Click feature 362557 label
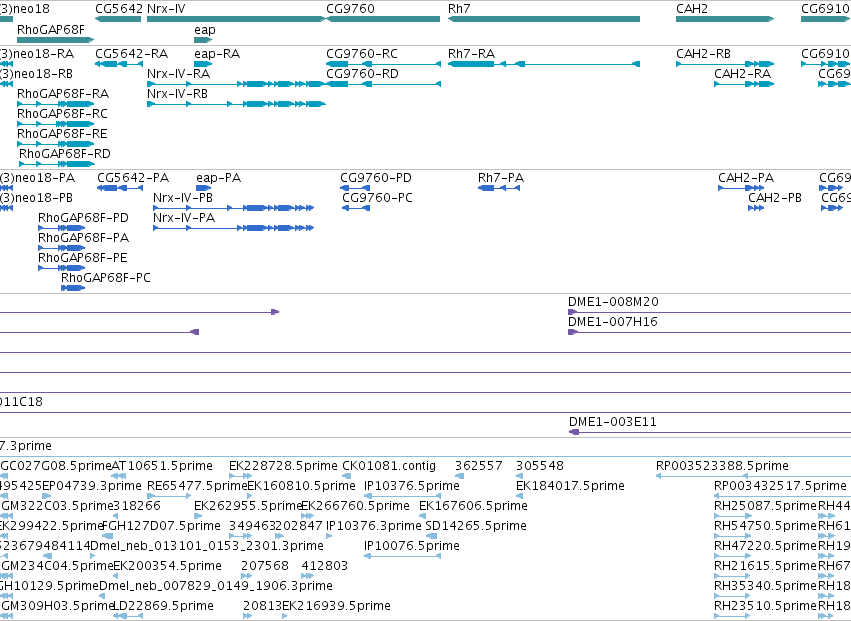Viewport: 851px width, 621px height. (479, 466)
